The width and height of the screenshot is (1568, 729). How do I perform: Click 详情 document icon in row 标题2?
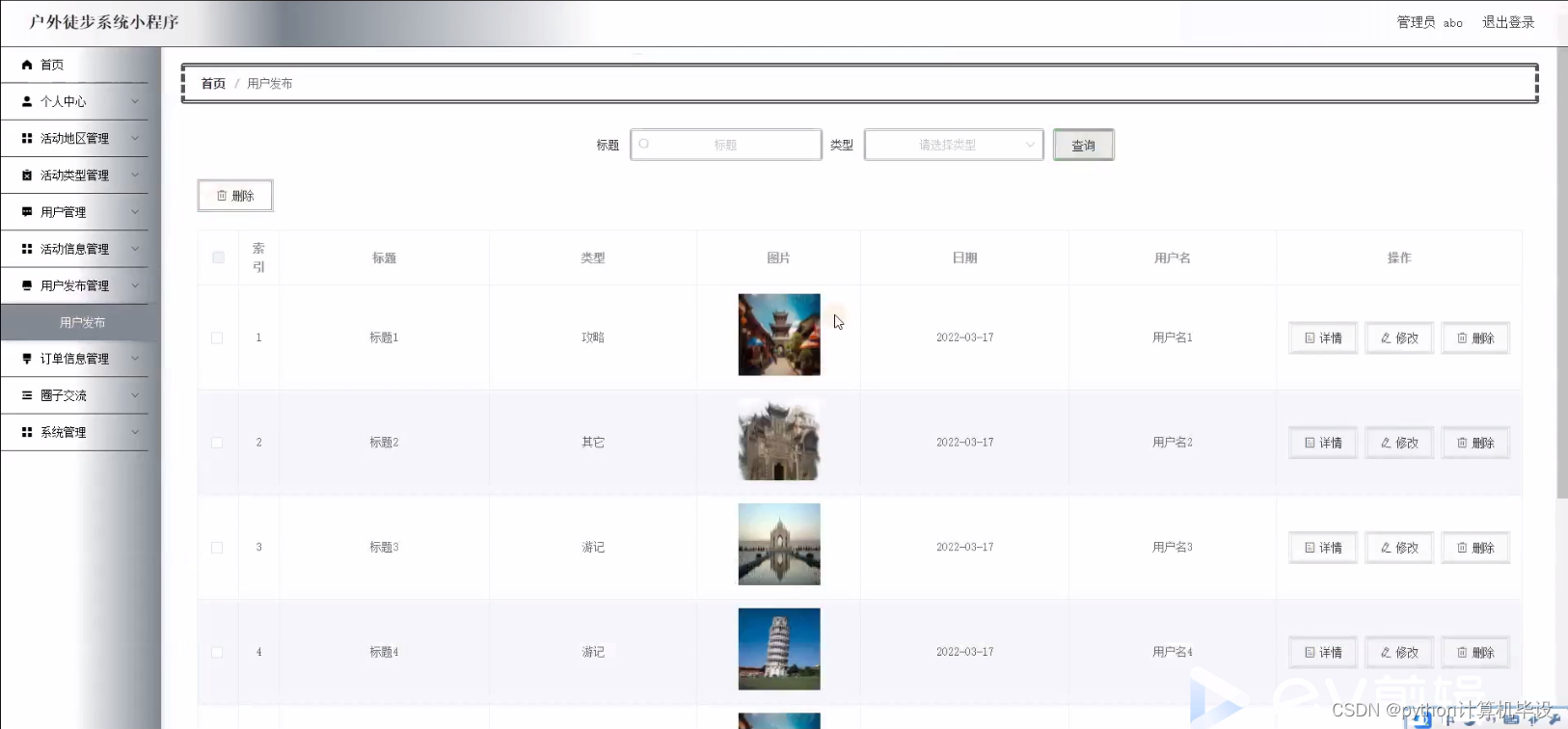[x=1310, y=443]
